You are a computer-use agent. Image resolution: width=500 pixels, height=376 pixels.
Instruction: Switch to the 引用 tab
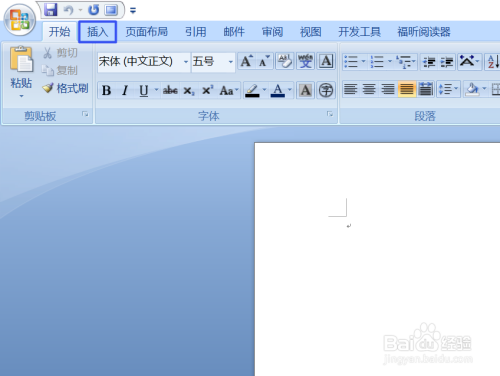point(196,32)
